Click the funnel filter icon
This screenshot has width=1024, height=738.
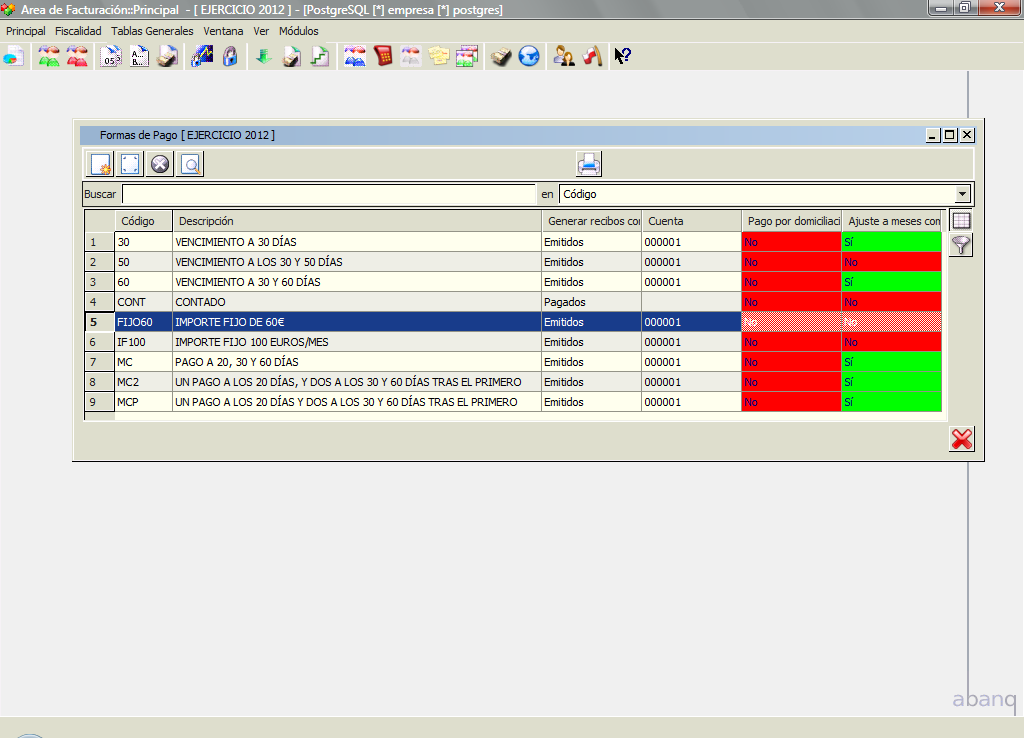[961, 245]
